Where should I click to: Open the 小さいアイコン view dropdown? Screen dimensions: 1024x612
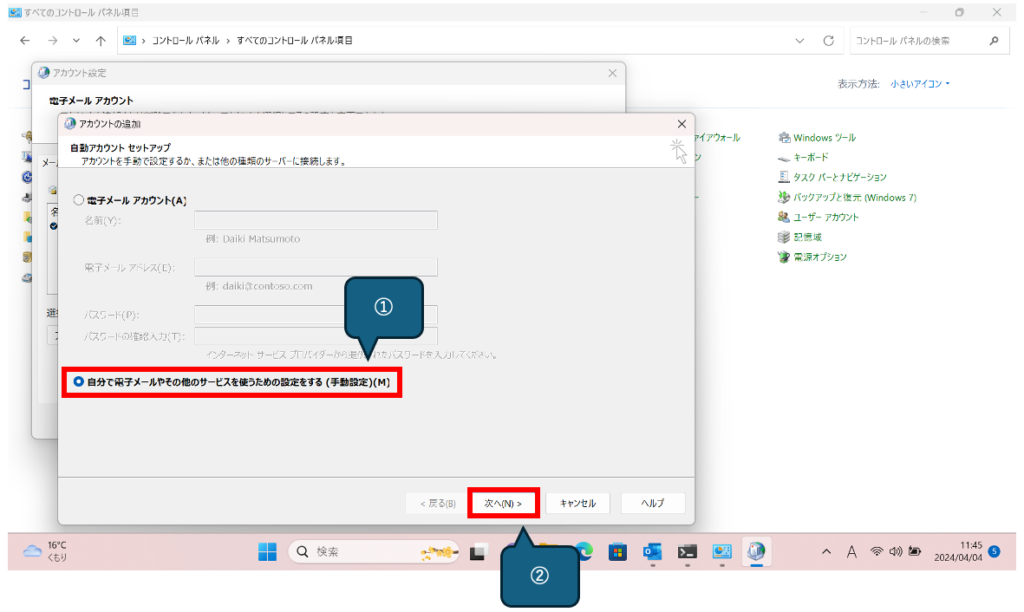[x=920, y=84]
